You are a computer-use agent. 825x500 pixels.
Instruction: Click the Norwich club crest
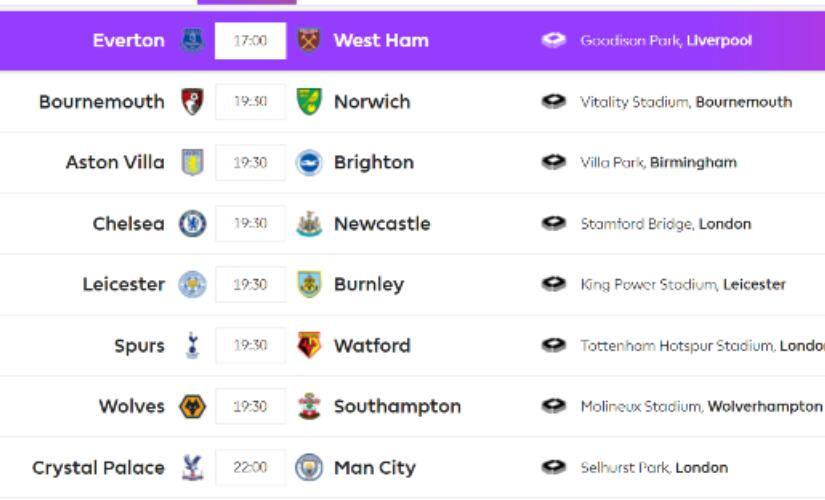click(x=309, y=102)
